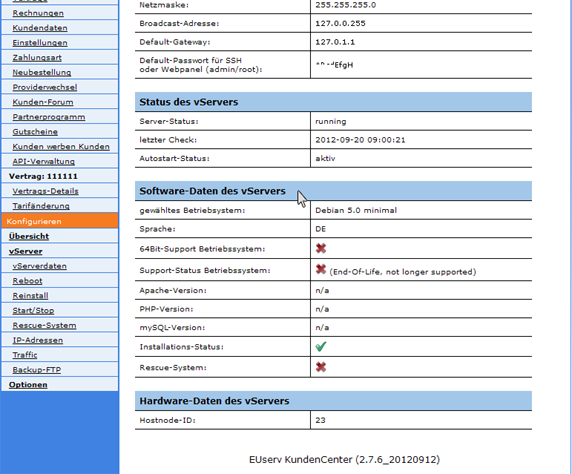
Task: Open Backup-FTP link
Action: coord(36,370)
